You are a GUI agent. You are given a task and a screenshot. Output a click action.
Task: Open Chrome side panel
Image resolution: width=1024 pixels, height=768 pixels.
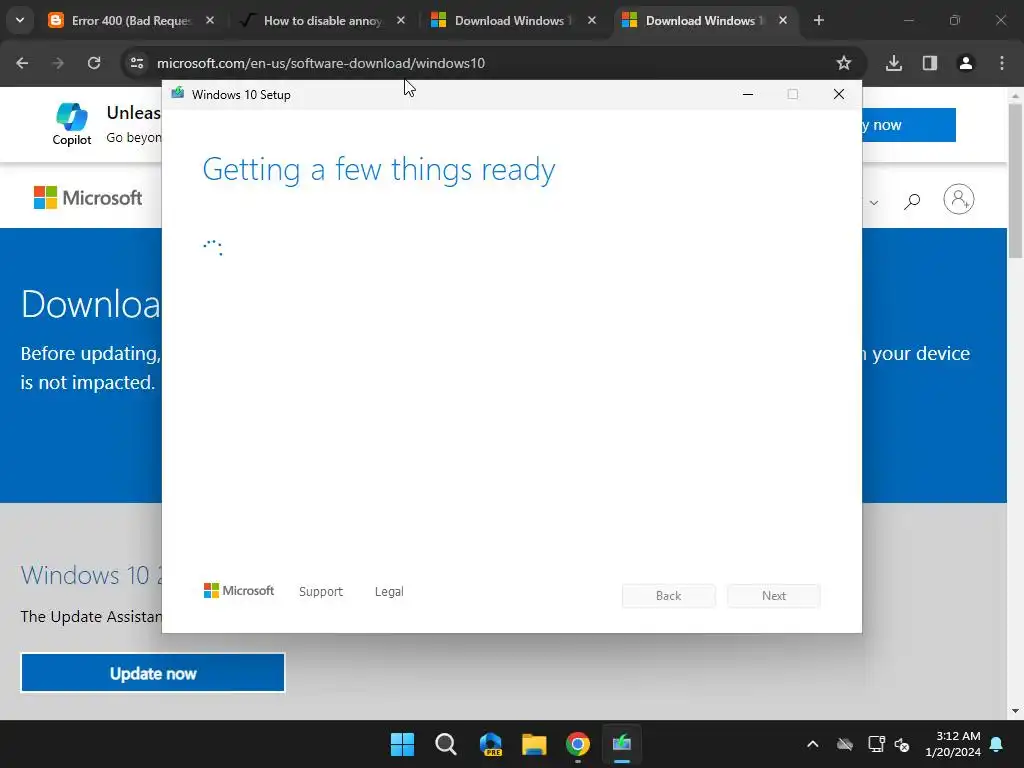[930, 63]
